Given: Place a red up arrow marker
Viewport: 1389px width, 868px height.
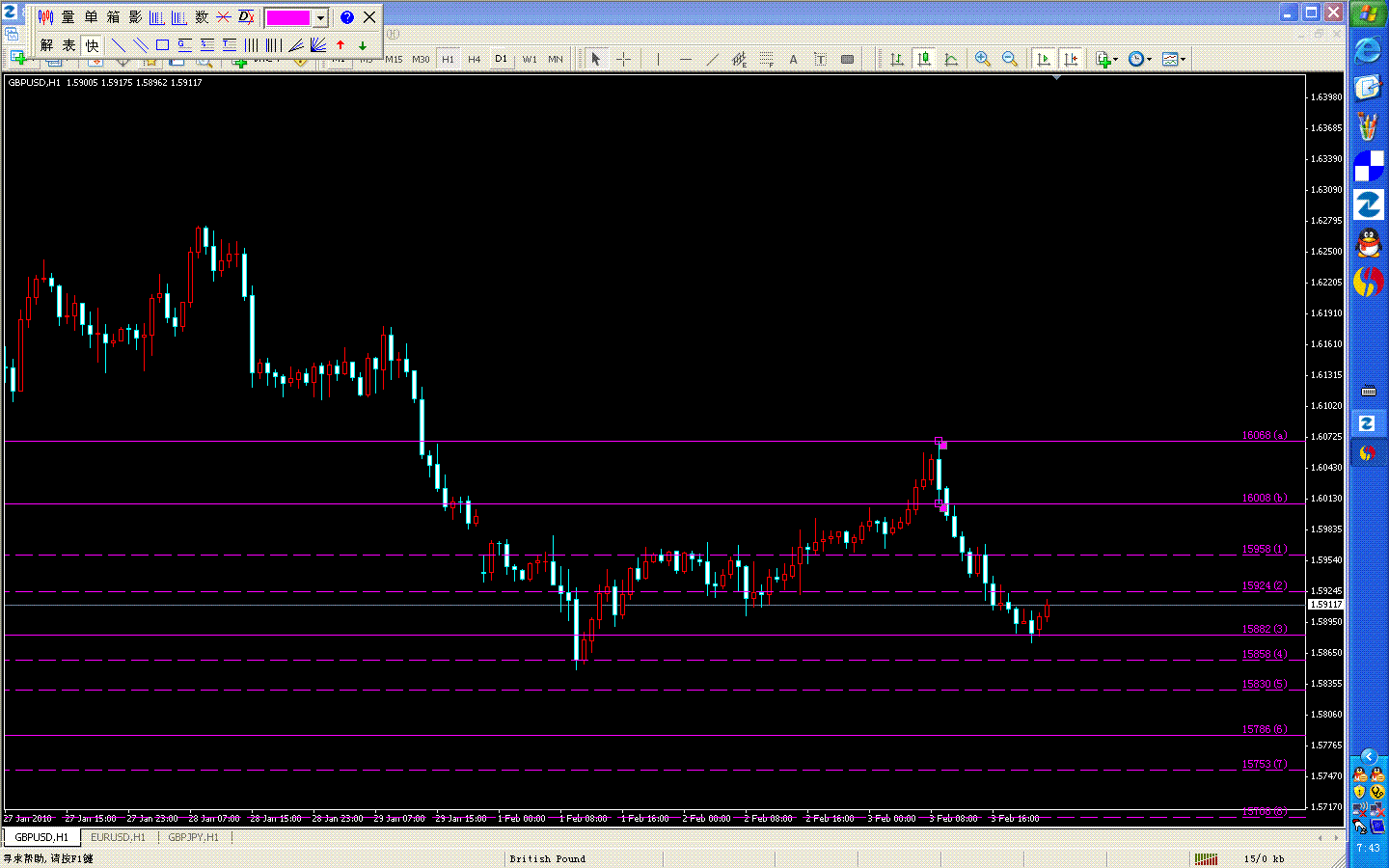Looking at the screenshot, I should tap(340, 45).
